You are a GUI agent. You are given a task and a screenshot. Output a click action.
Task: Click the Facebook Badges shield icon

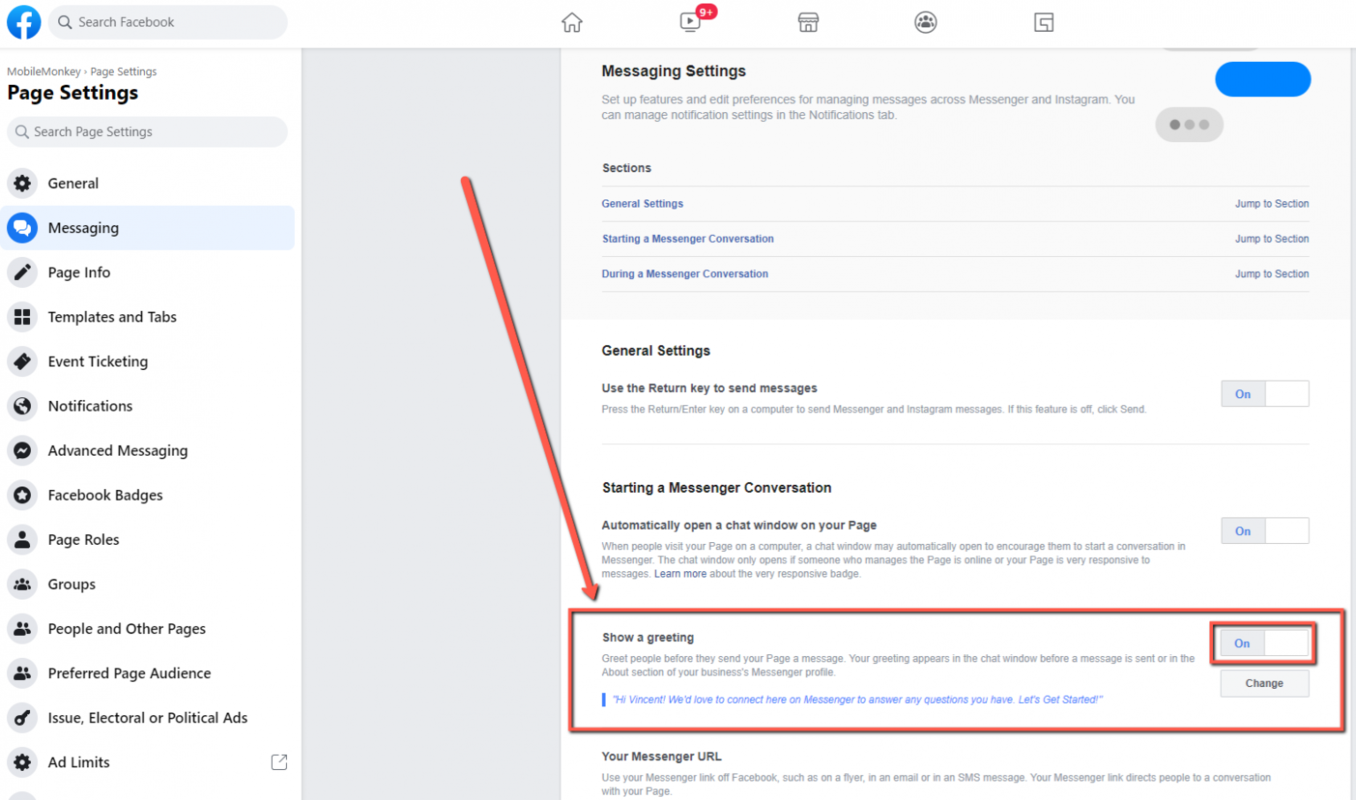(22, 495)
